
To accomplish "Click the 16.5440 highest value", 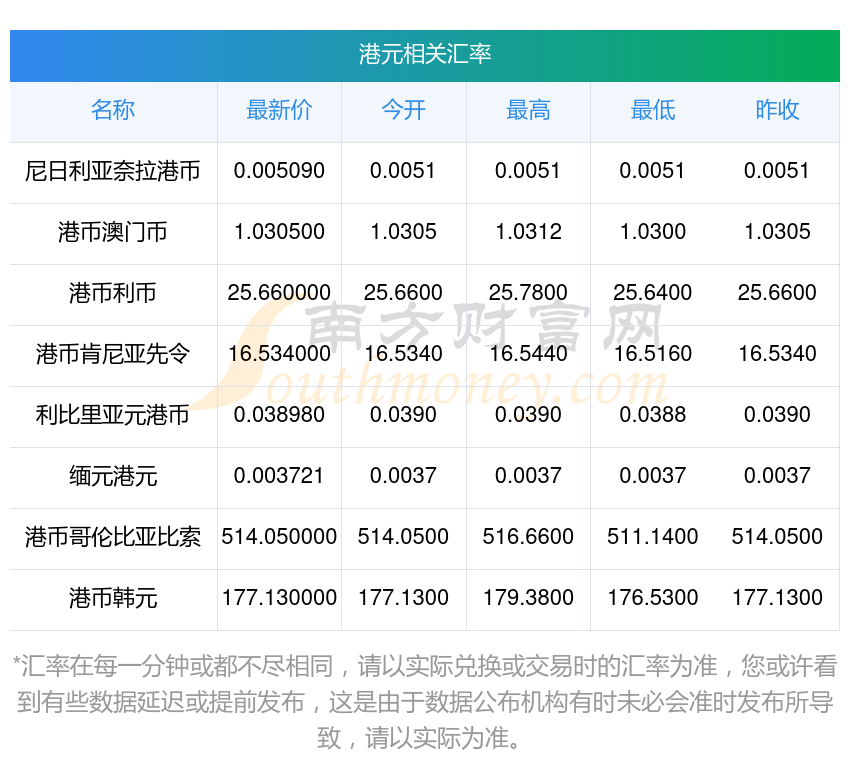I will [528, 354].
